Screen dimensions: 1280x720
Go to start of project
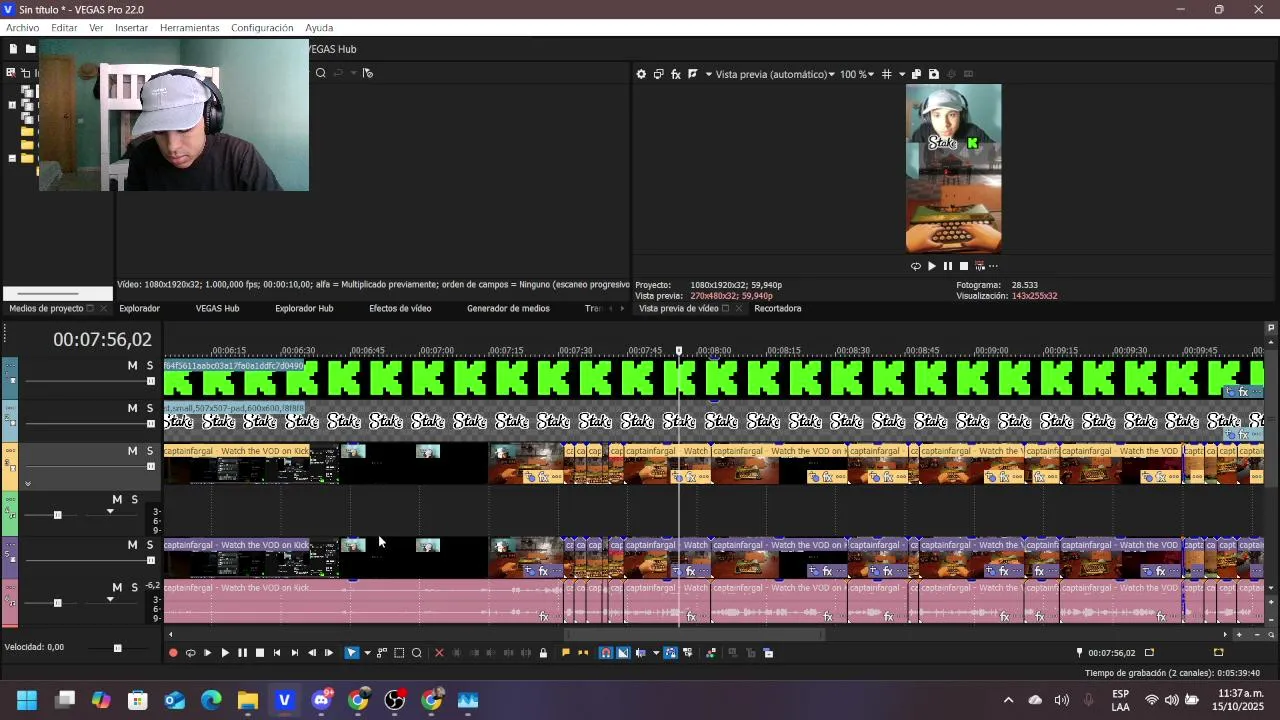[277, 653]
